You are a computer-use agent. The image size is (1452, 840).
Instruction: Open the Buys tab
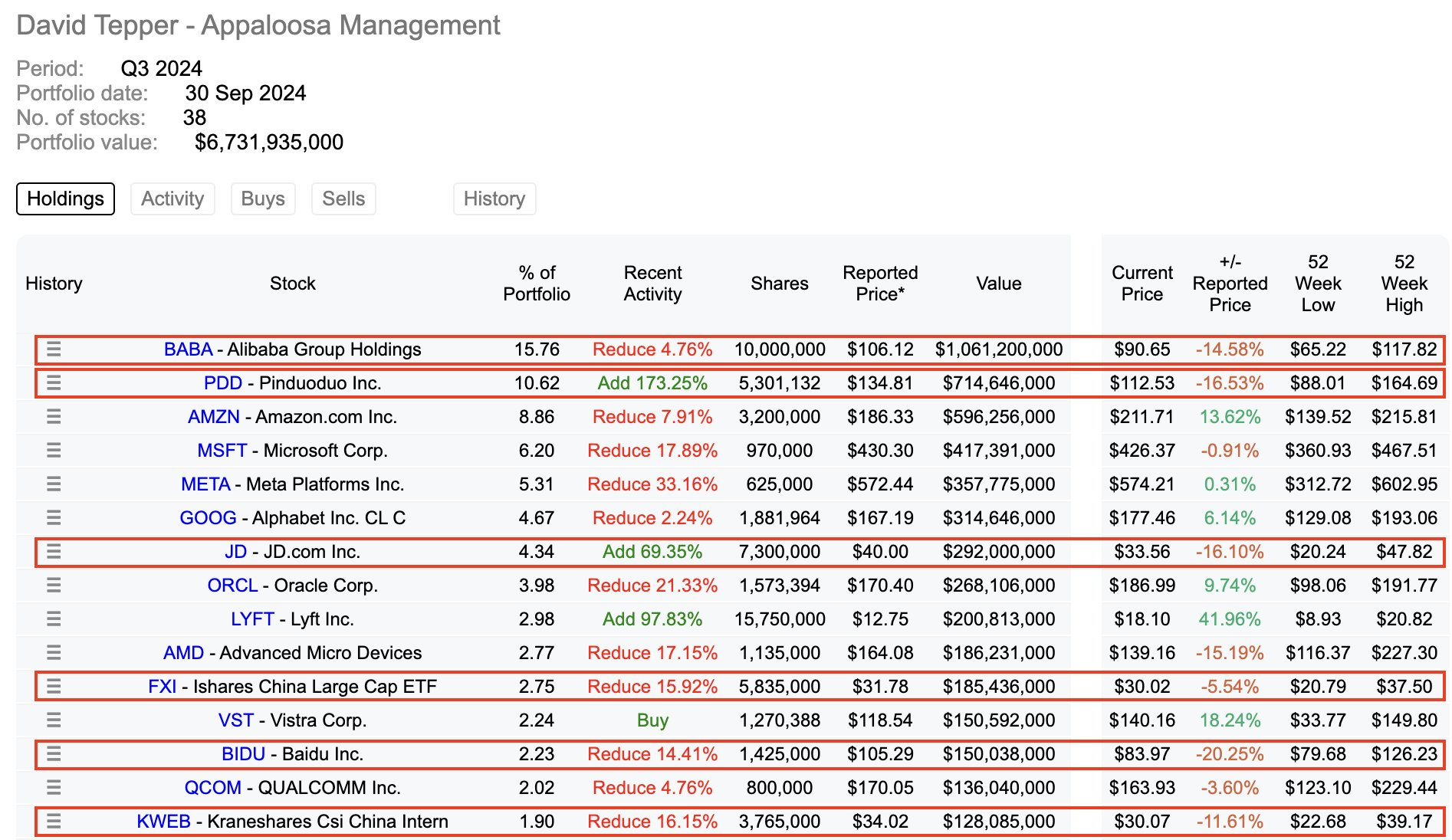(263, 199)
